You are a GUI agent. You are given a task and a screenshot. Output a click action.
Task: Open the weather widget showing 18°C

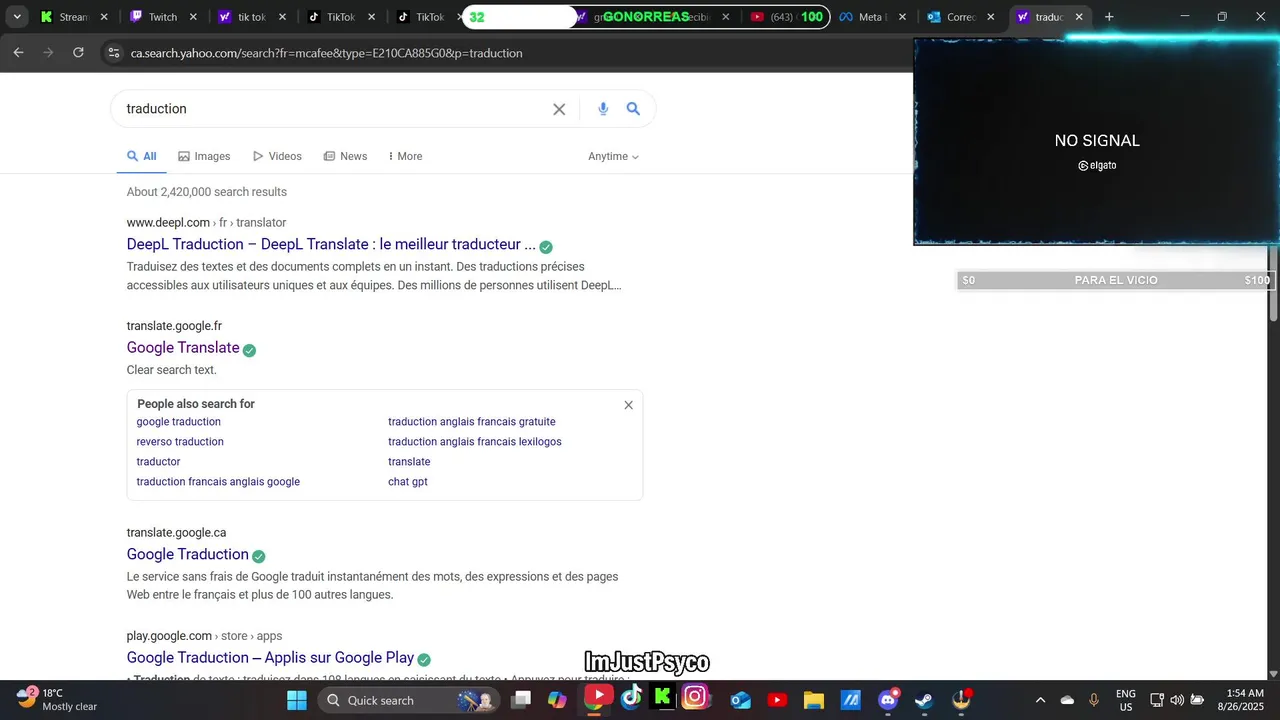[x=57, y=699]
